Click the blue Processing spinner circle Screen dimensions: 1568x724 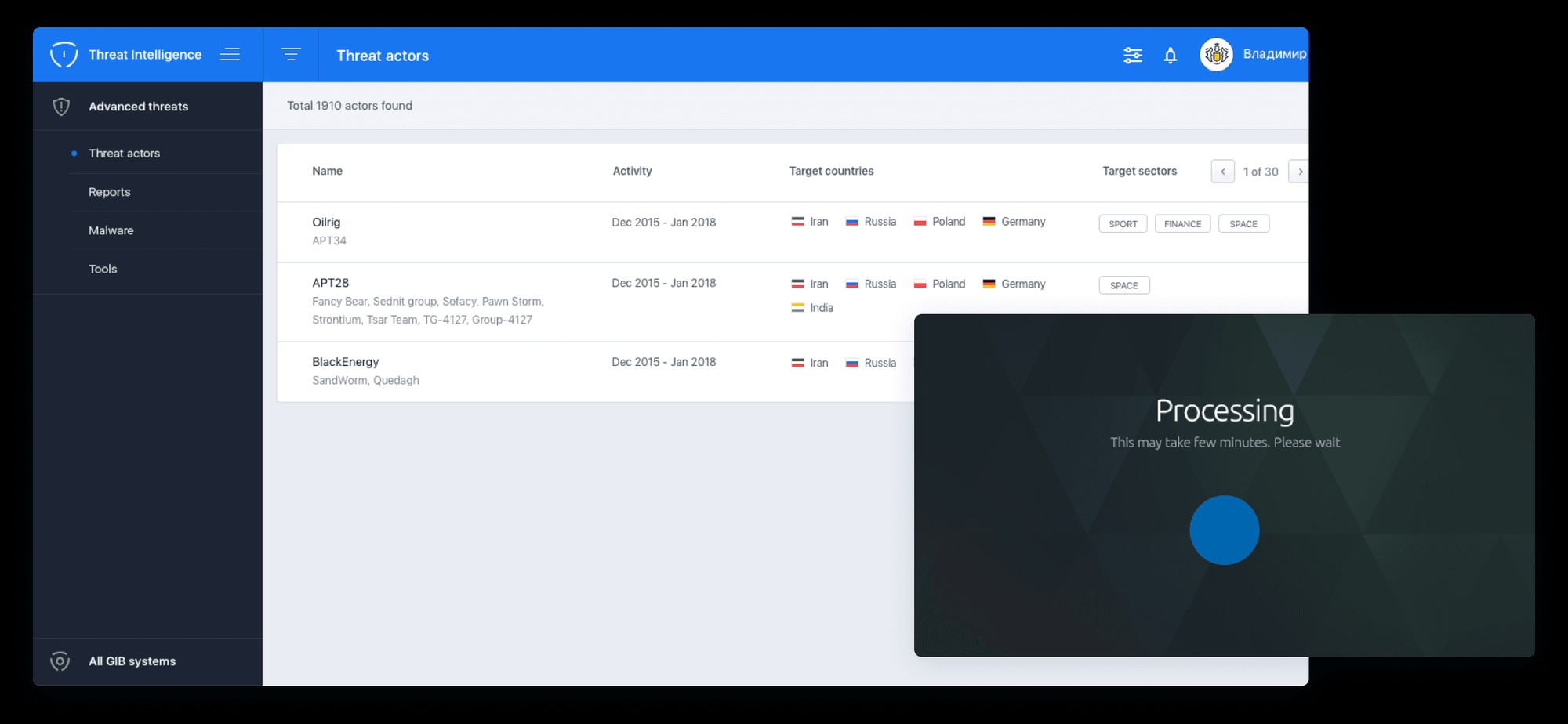[x=1225, y=530]
